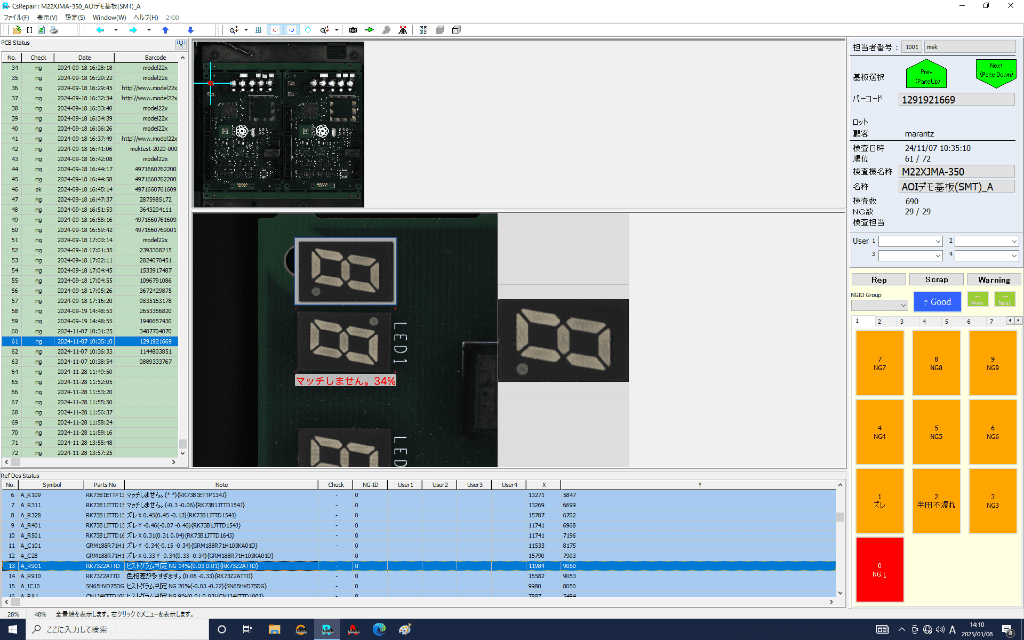Open Microsoft Edge from the taskbar
The width and height of the screenshot is (1024, 640).
pos(379,629)
